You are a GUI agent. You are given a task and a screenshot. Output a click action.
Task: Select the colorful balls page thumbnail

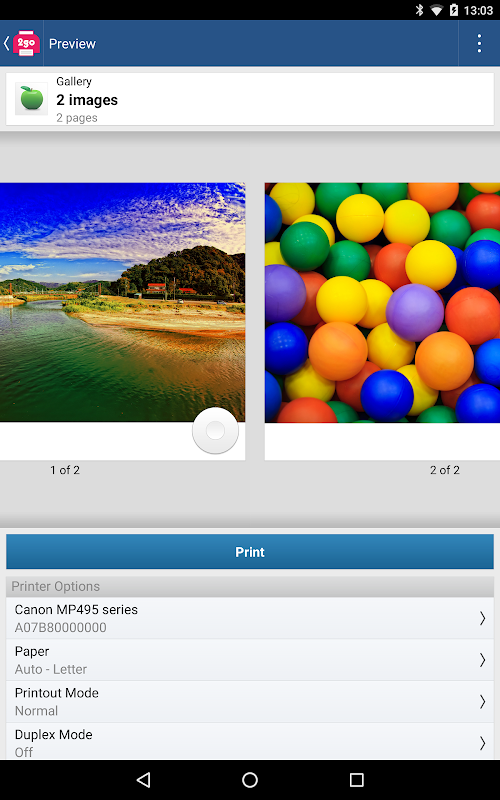coord(382,321)
